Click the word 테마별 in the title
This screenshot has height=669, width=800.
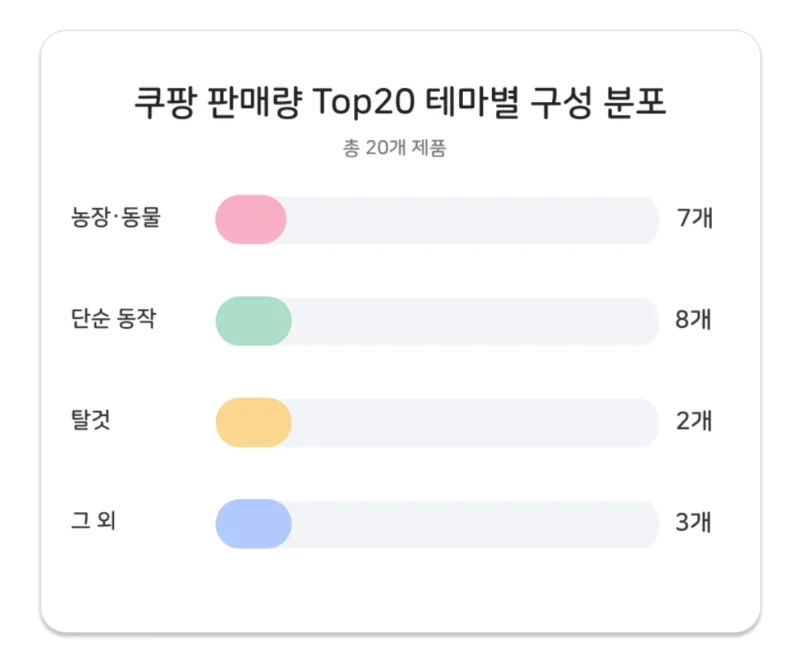[x=472, y=102]
